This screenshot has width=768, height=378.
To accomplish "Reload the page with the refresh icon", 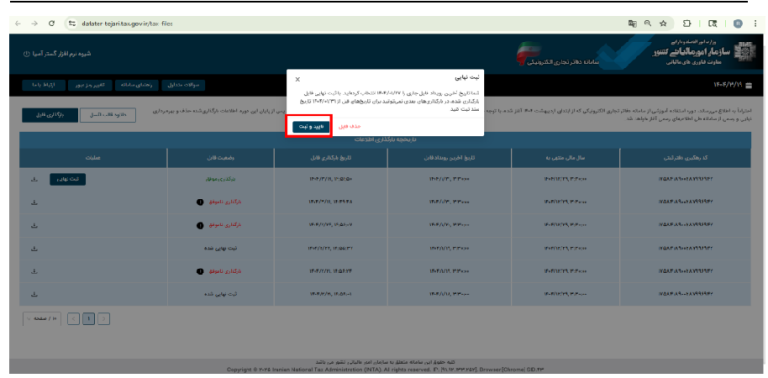I will click(52, 24).
